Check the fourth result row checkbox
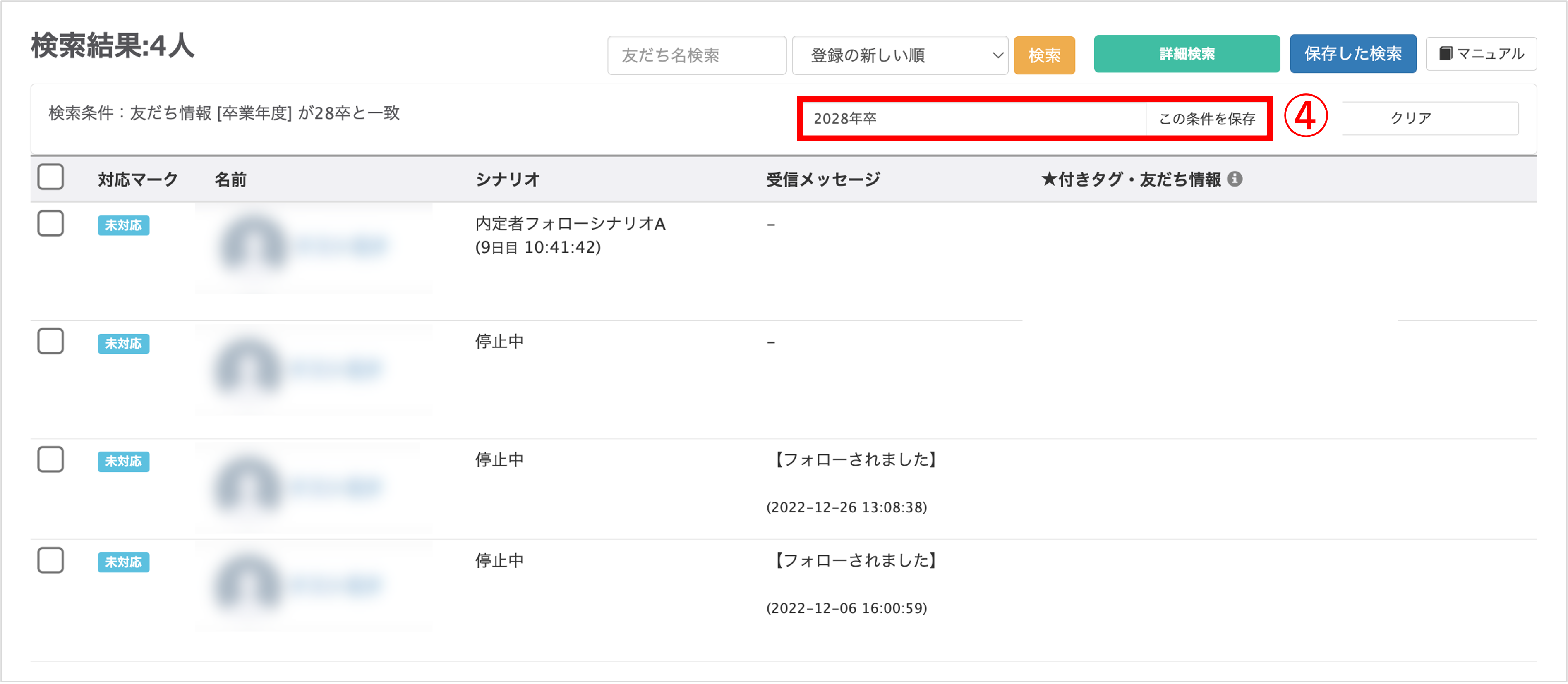Viewport: 1568px width, 684px height. pyautogui.click(x=50, y=560)
